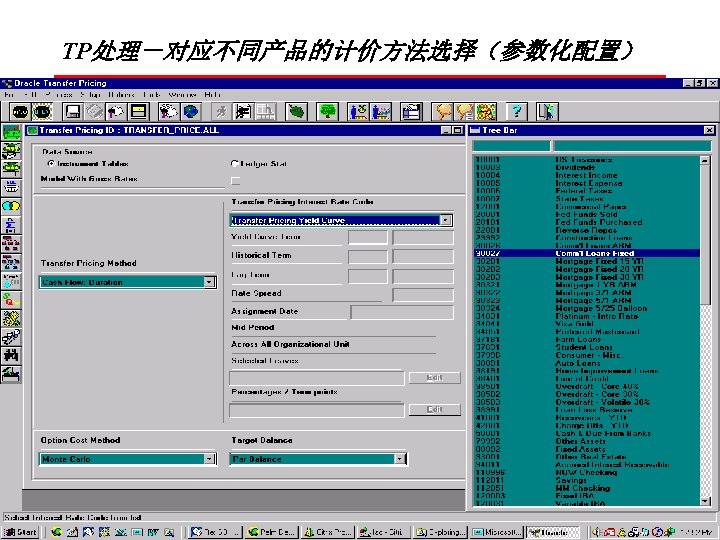
Task: Click the red and green circles sidebar icon
Action: pos(11,299)
